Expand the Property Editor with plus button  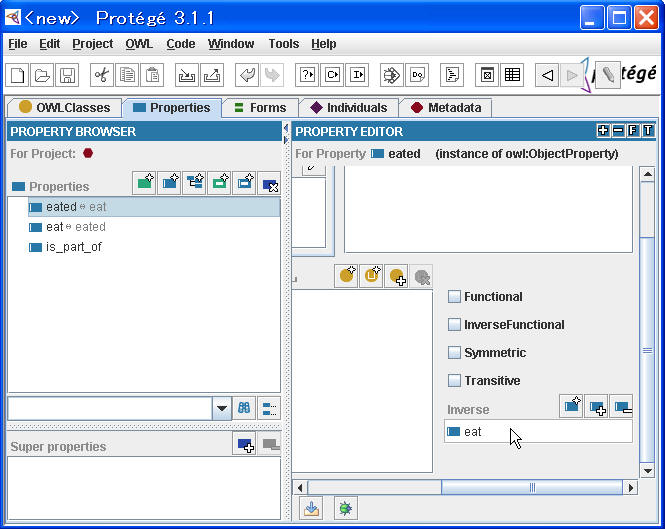[x=602, y=131]
